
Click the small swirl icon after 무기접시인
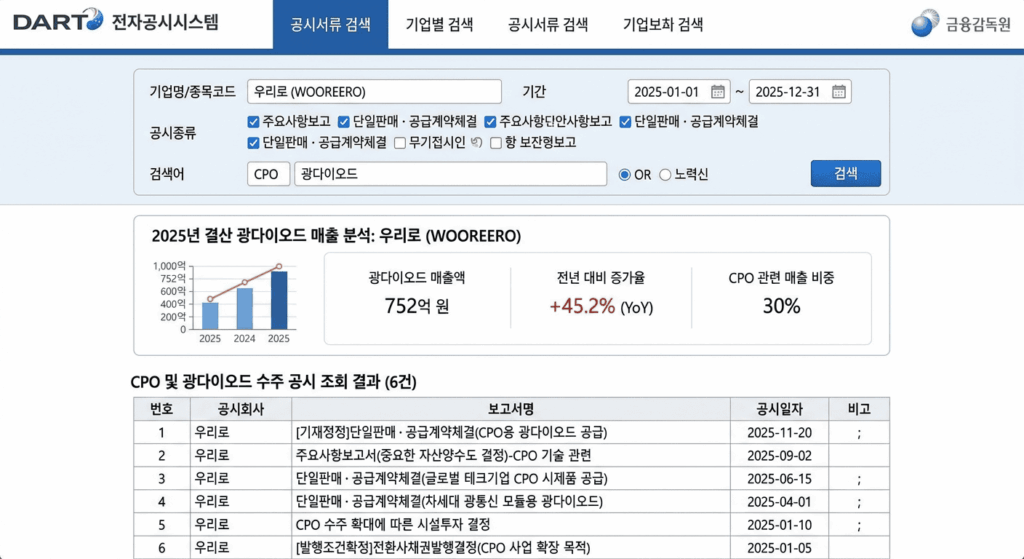476,142
